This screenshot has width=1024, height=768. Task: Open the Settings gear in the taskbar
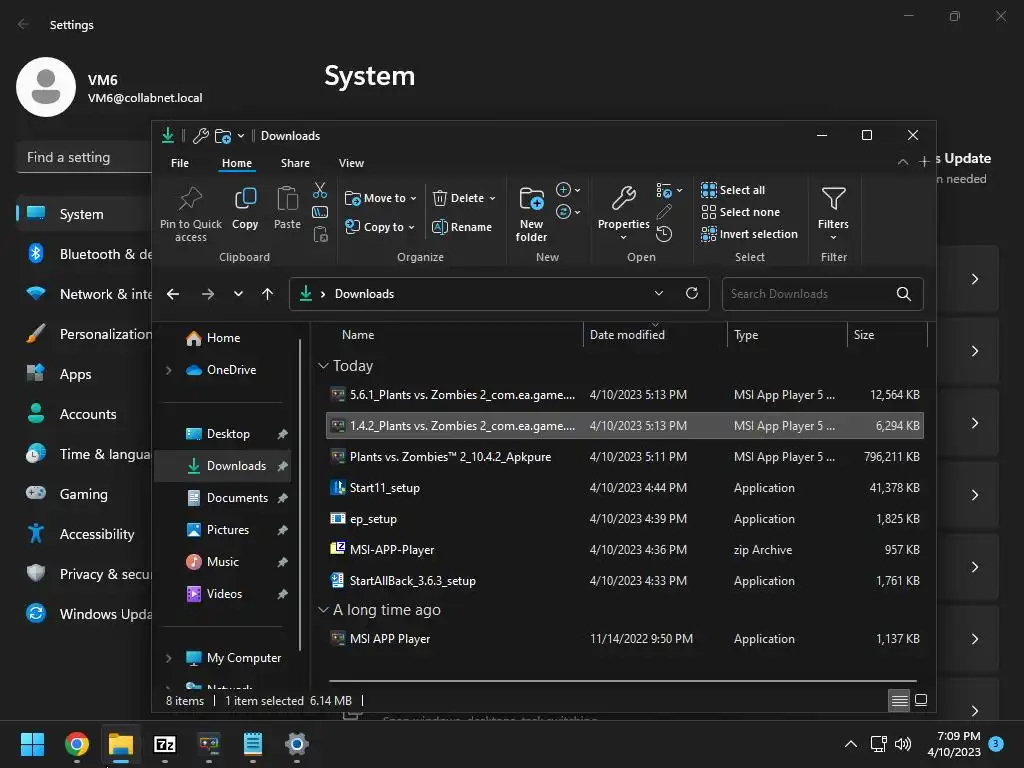(296, 744)
